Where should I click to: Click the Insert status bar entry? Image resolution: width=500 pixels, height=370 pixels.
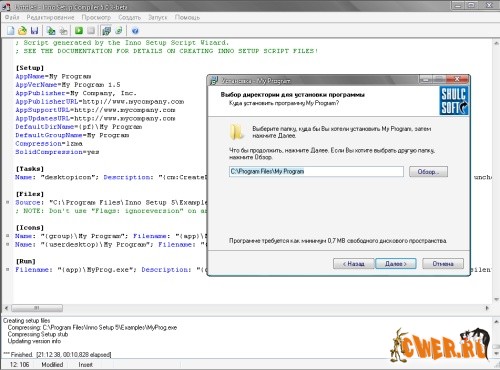(x=85, y=365)
